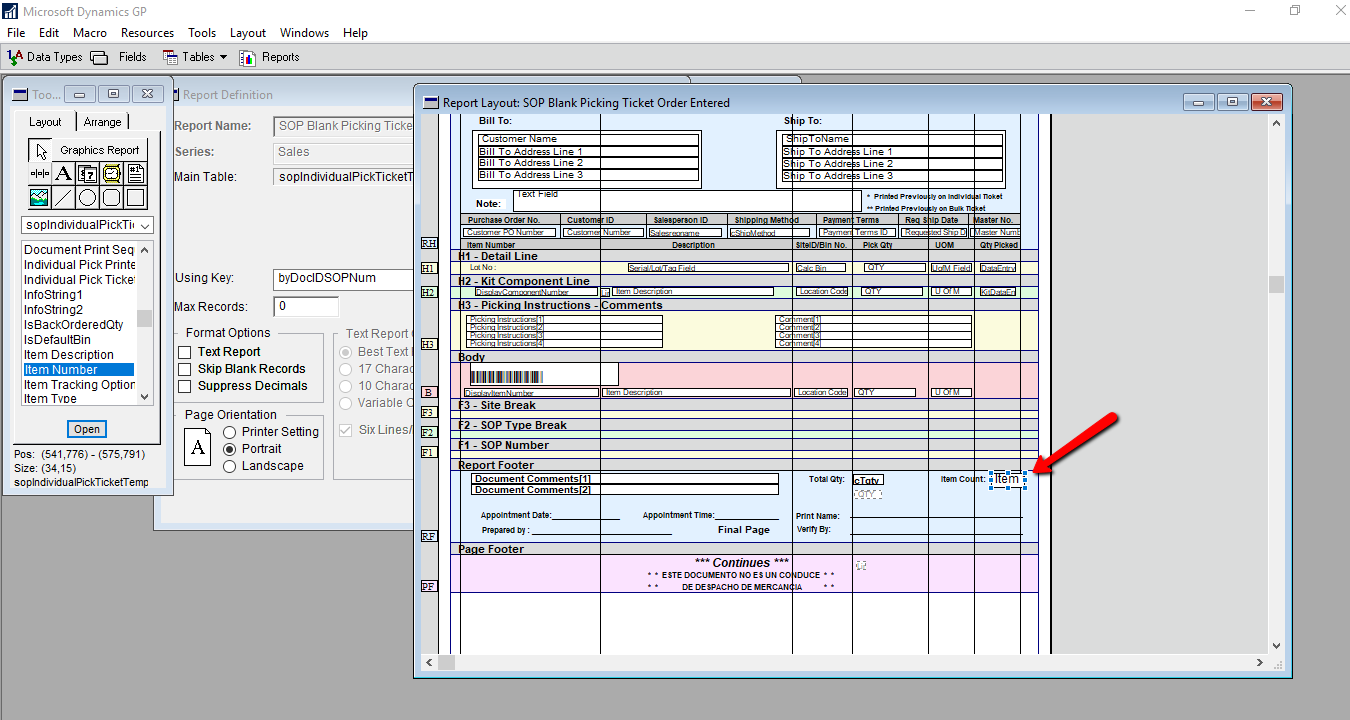Enable the Suppress Decimals checkbox
1350x720 pixels.
click(x=184, y=386)
